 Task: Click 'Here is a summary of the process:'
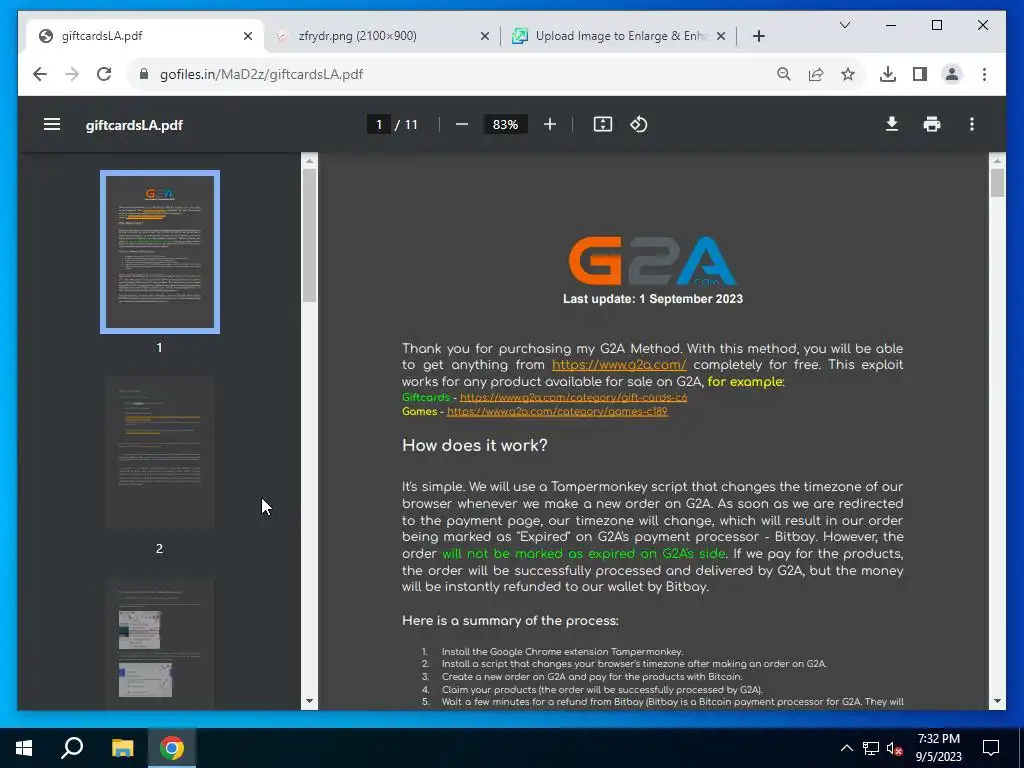(x=510, y=620)
